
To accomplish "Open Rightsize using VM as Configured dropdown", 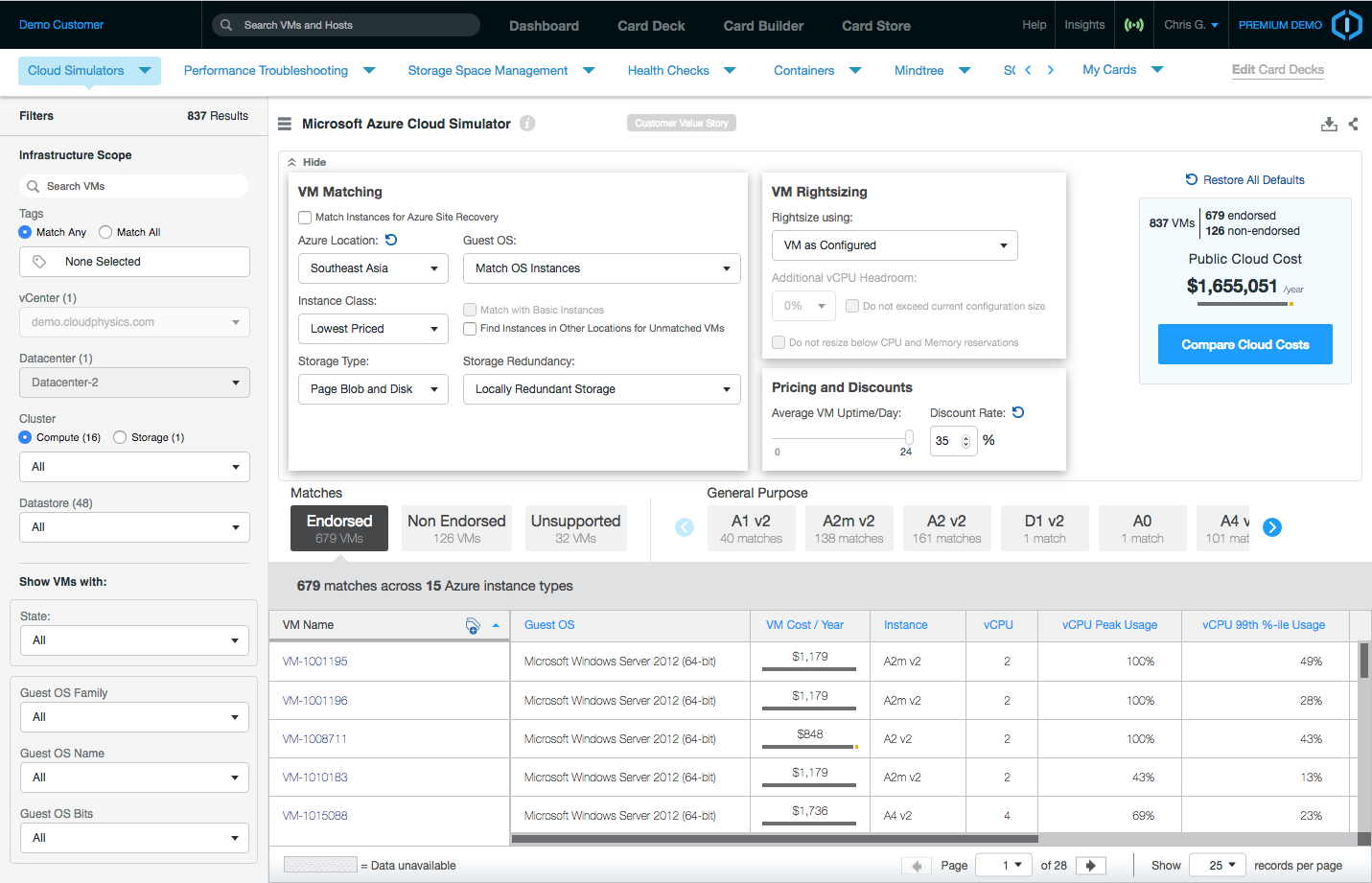I will tap(895, 245).
